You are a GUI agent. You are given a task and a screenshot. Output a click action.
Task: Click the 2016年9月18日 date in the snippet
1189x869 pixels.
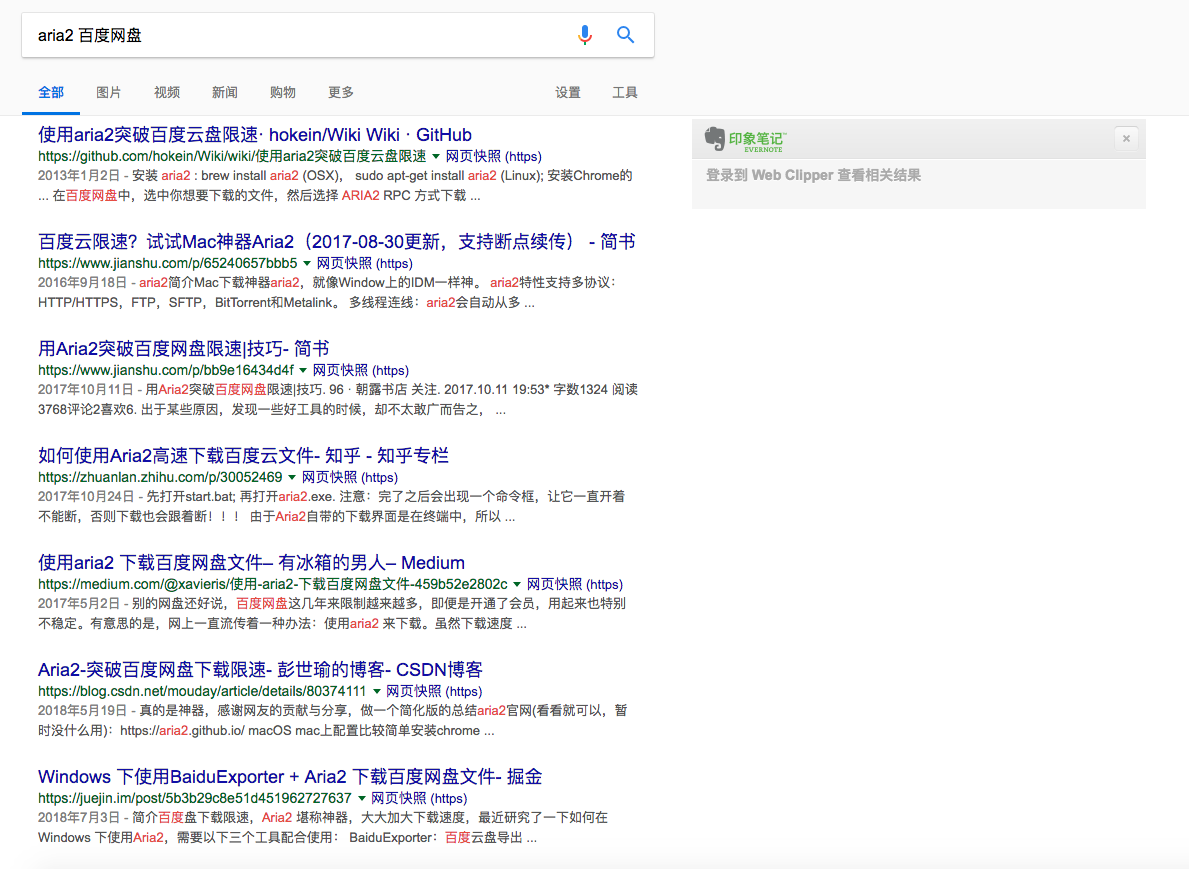coord(83,283)
